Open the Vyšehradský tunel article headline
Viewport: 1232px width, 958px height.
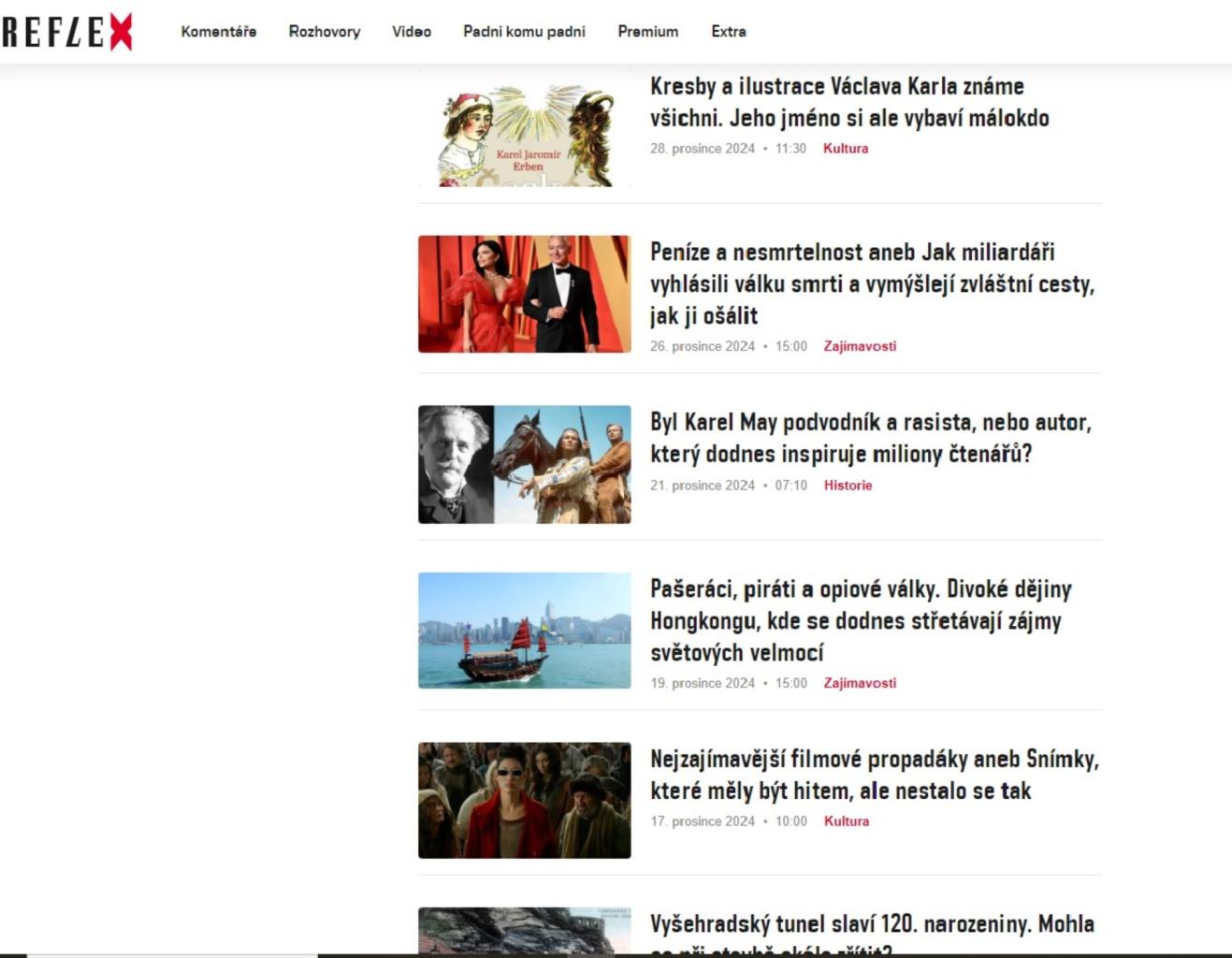[871, 924]
